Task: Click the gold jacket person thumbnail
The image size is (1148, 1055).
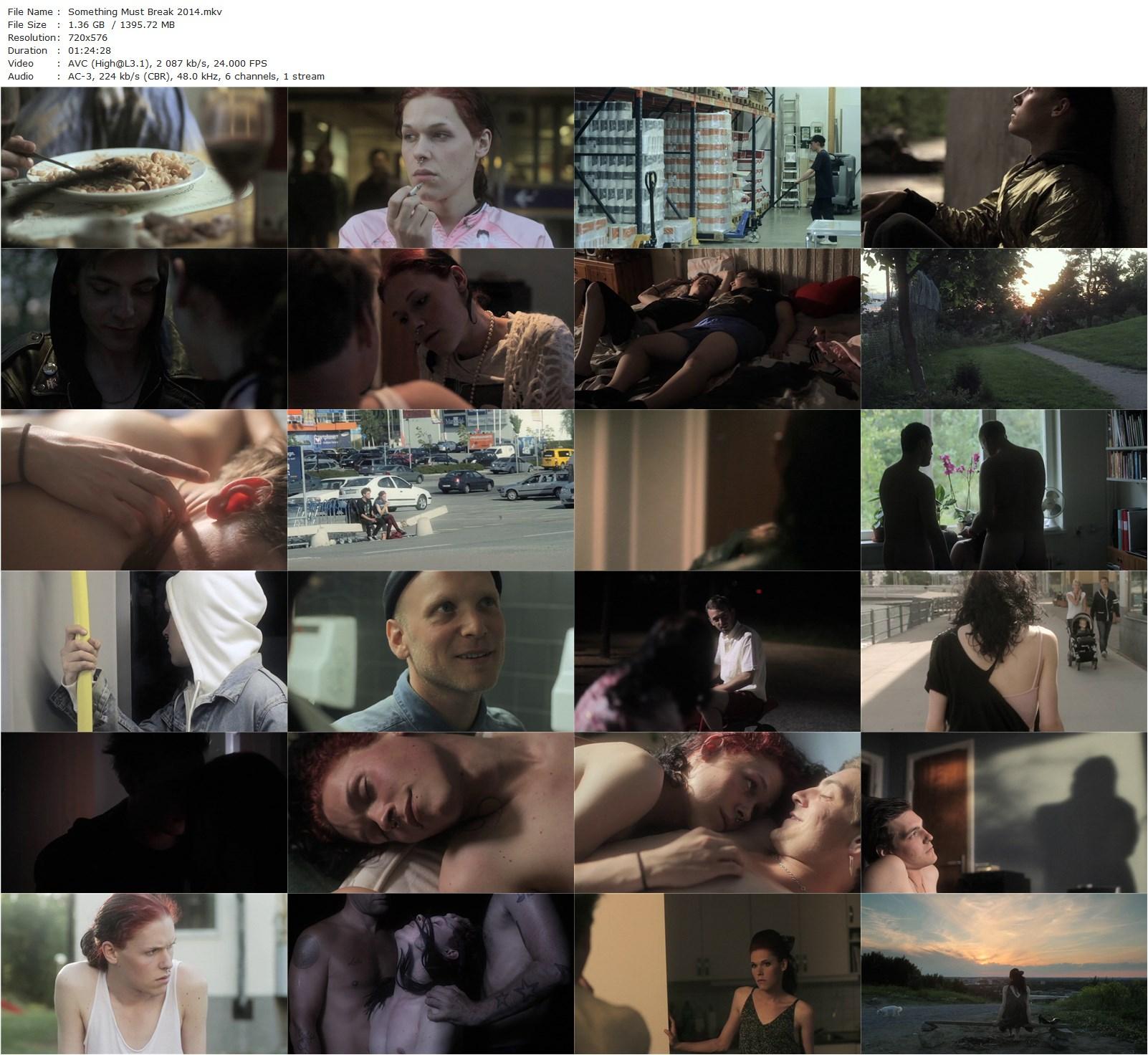Action: click(1003, 167)
